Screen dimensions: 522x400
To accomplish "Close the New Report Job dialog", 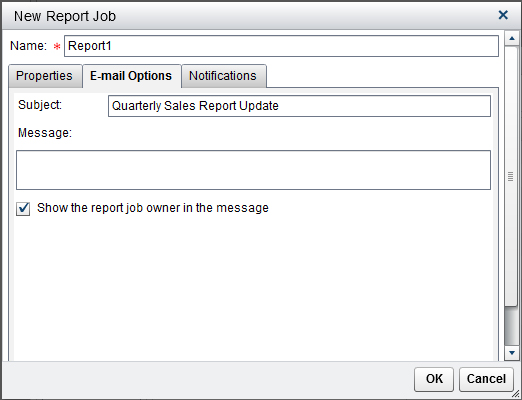I will coord(503,15).
